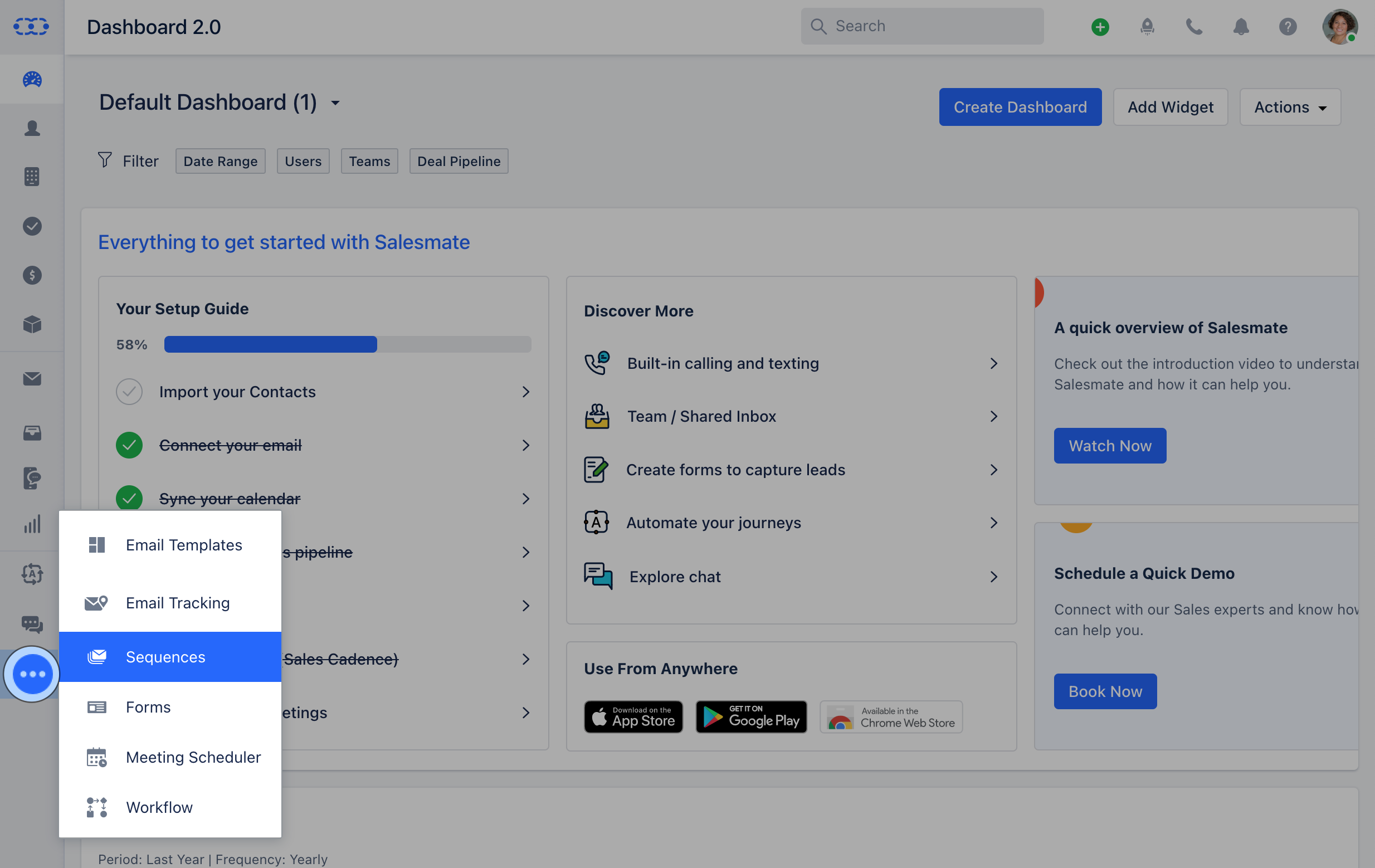Open the Deals dollar icon in sidebar
The height and width of the screenshot is (868, 1375).
pyautogui.click(x=31, y=275)
